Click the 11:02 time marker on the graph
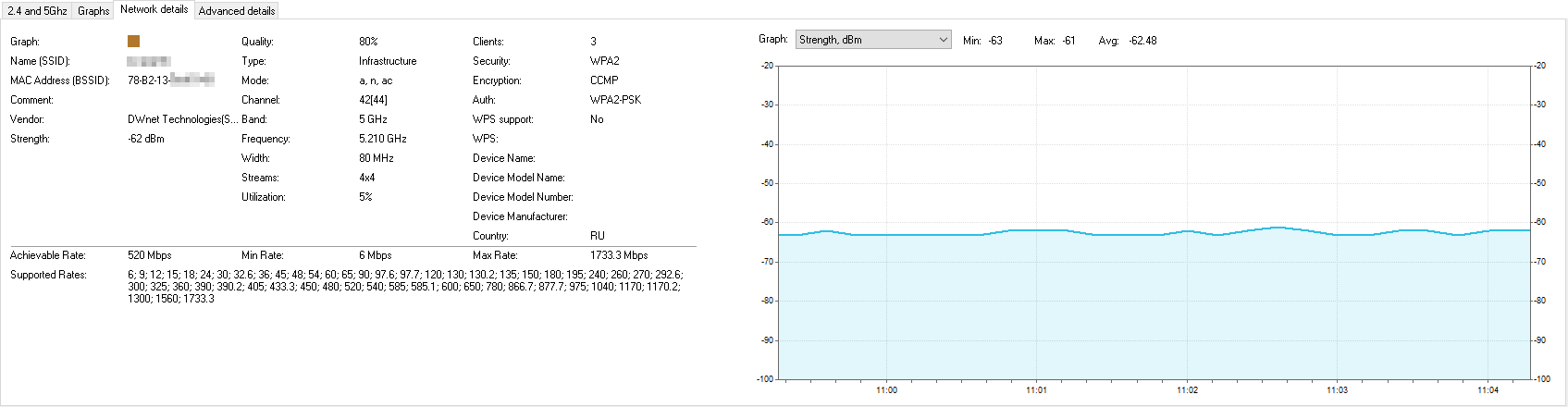 click(x=1187, y=390)
